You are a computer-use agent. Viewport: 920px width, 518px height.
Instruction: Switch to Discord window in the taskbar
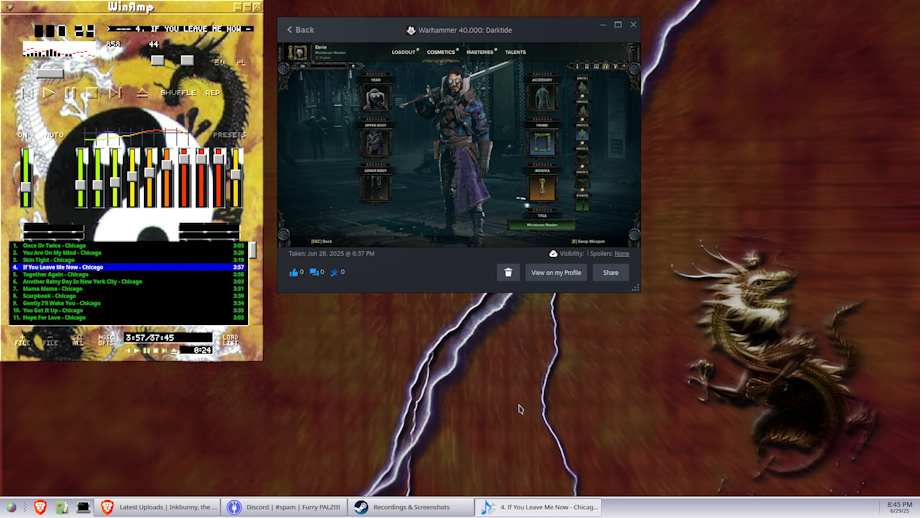pos(285,507)
